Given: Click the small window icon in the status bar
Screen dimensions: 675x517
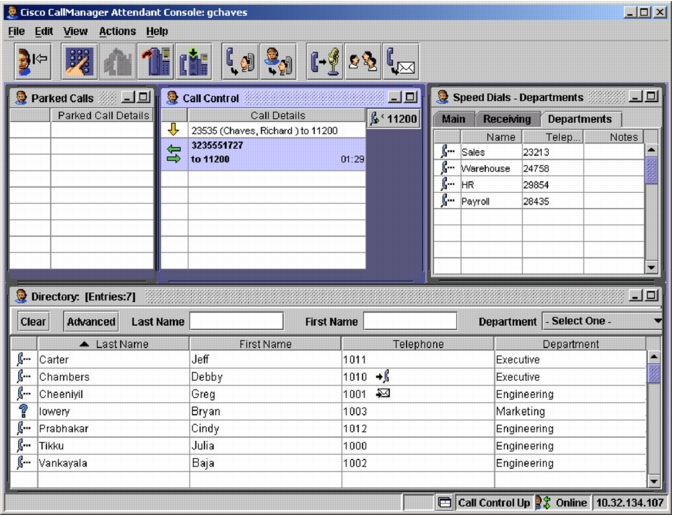Looking at the screenshot, I should tap(444, 502).
